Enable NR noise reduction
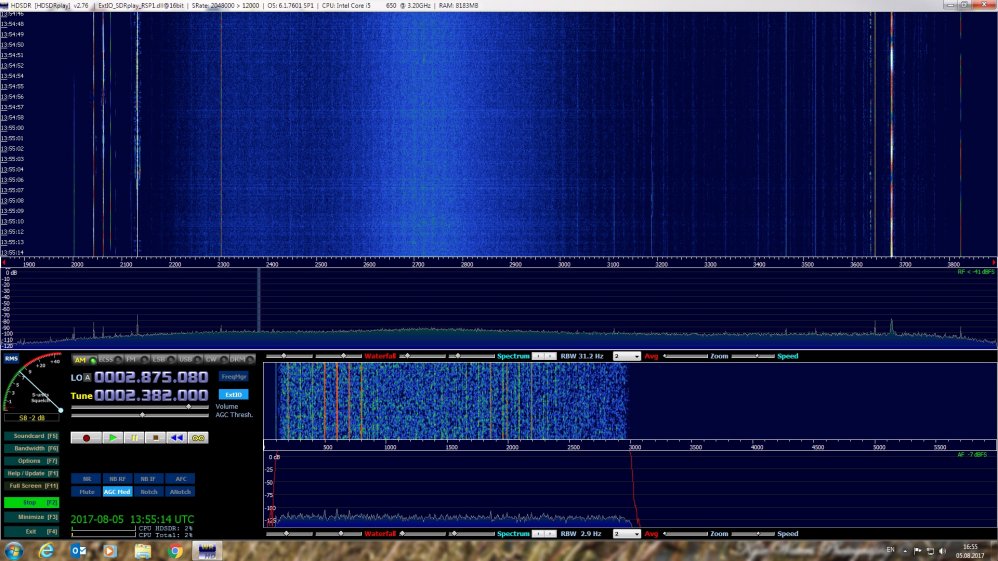Screen dimensions: 998x561 87,479
